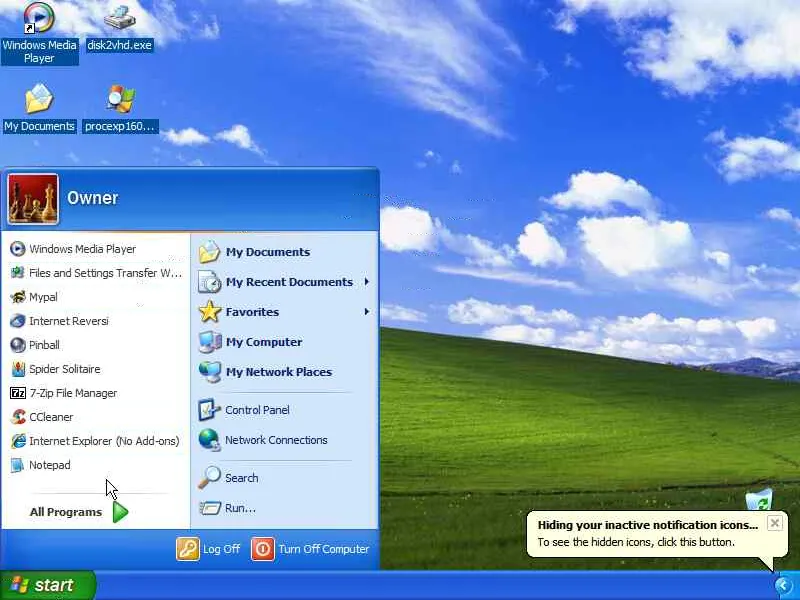Image resolution: width=800 pixels, height=600 pixels.
Task: Click the Internet Explorer (No Add-ons) text
Action: tap(105, 441)
